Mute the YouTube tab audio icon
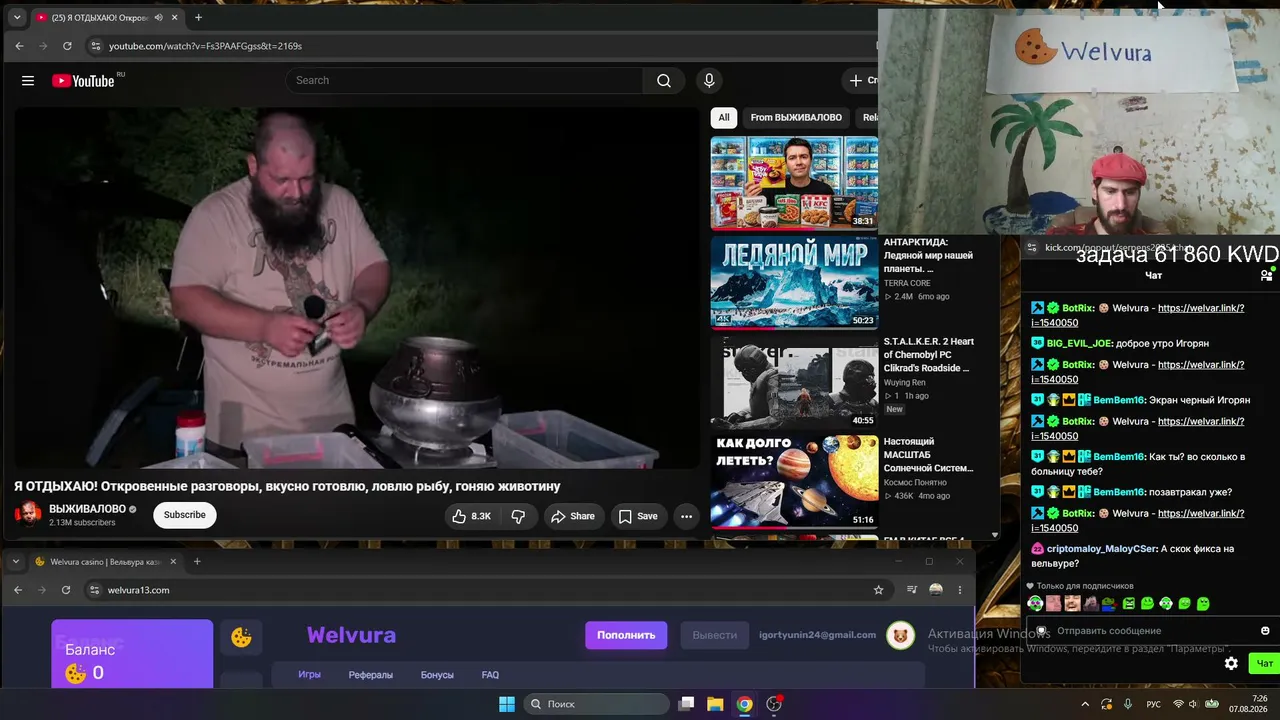Image resolution: width=1280 pixels, height=720 pixels. [x=159, y=18]
